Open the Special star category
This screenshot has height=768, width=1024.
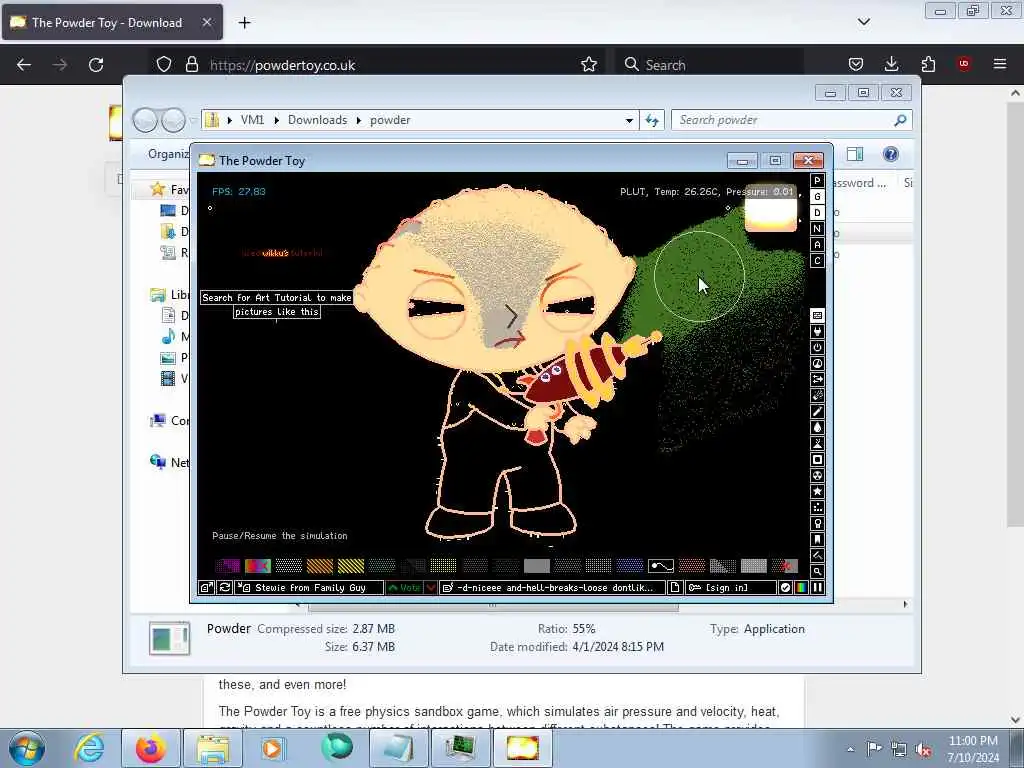point(817,491)
